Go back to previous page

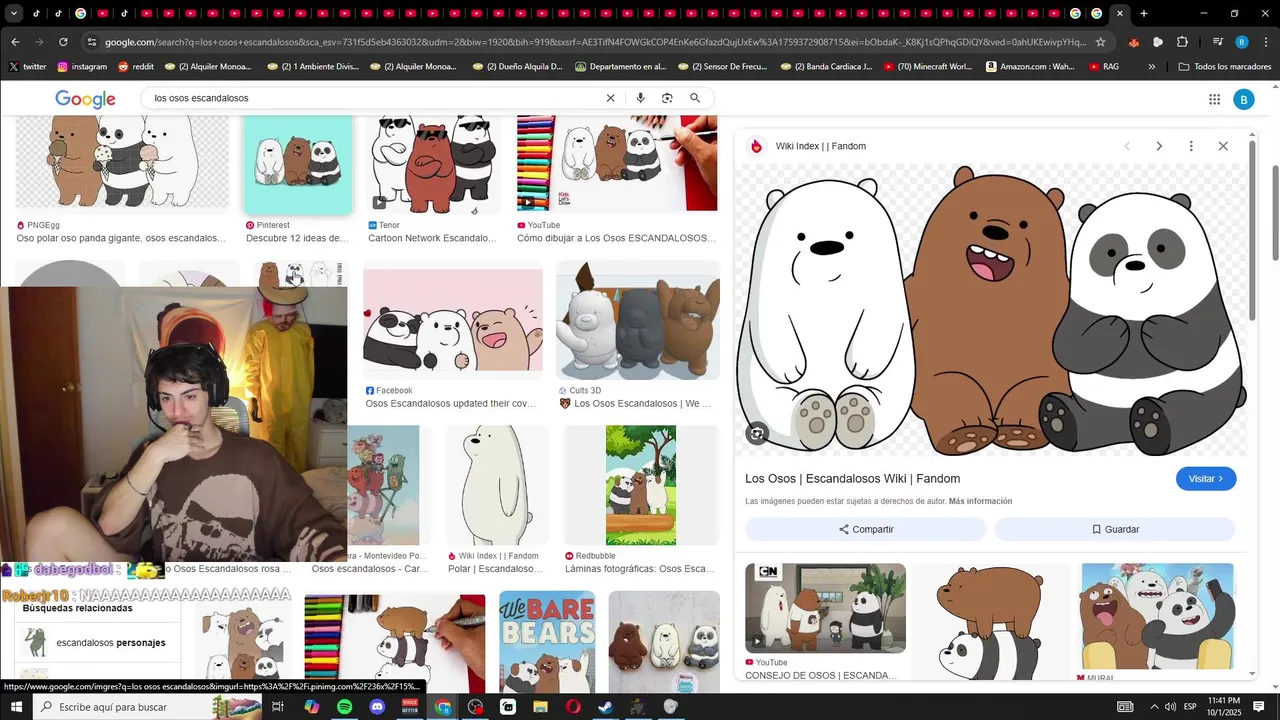pyautogui.click(x=15, y=42)
